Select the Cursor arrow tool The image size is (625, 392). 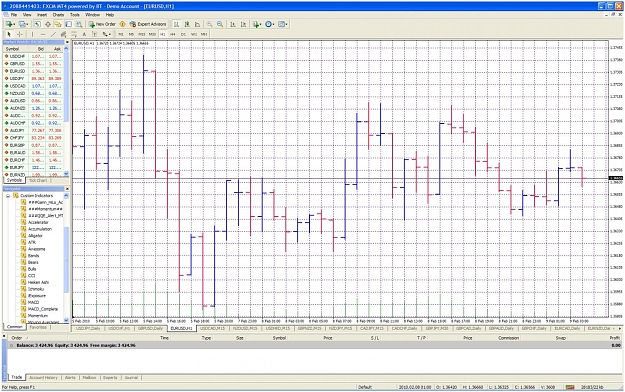[9, 34]
